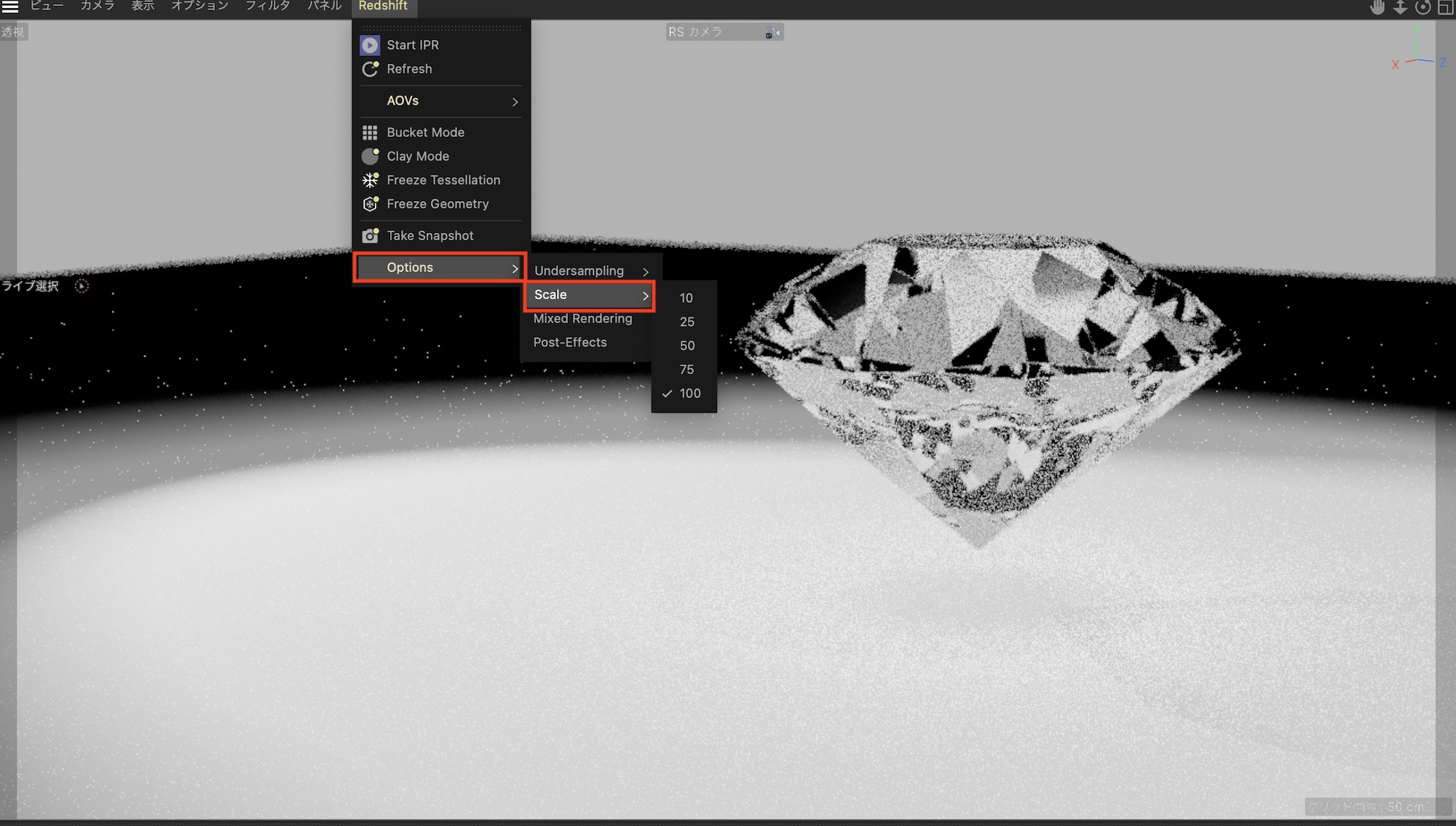Open the カメラ menu
The image size is (1456, 826).
coord(97,6)
